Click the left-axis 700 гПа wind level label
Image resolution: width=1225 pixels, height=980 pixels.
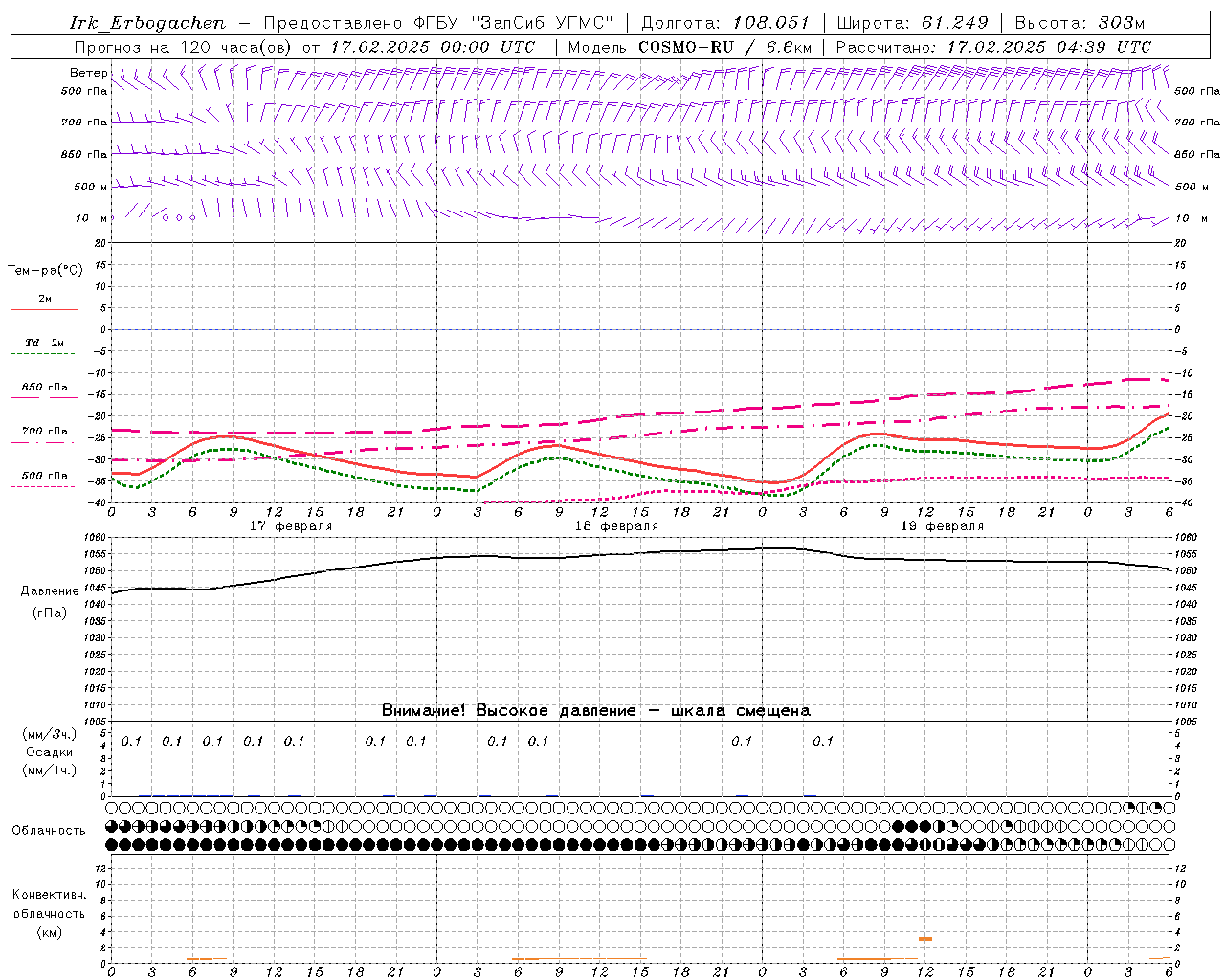(x=84, y=122)
